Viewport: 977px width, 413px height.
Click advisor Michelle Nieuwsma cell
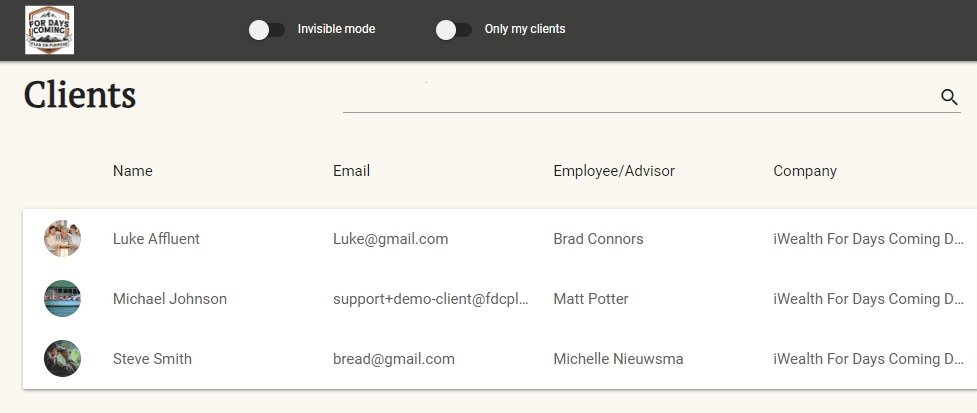618,359
